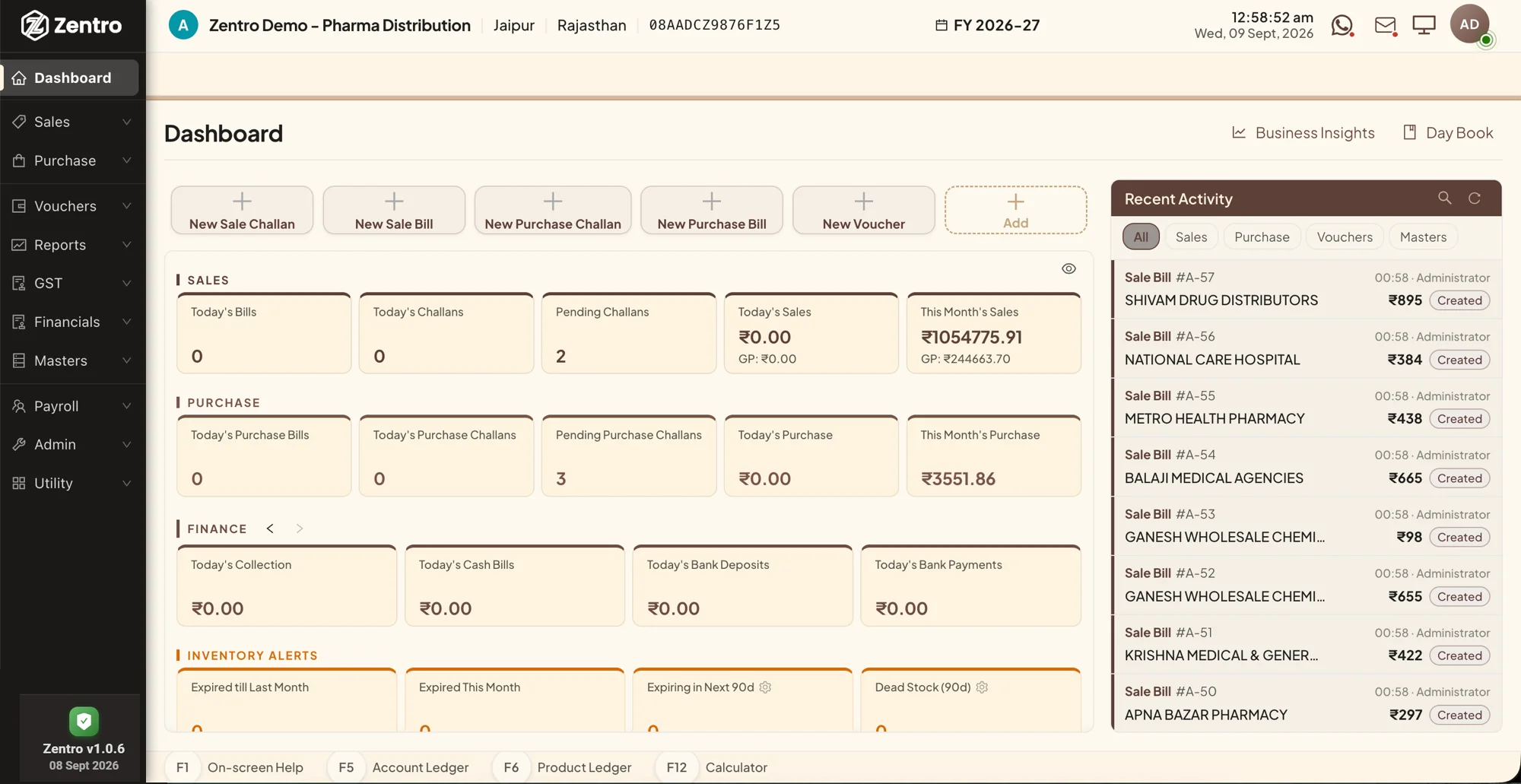Click the Zentro logo icon
This screenshot has width=1521, height=784.
pos(34,25)
